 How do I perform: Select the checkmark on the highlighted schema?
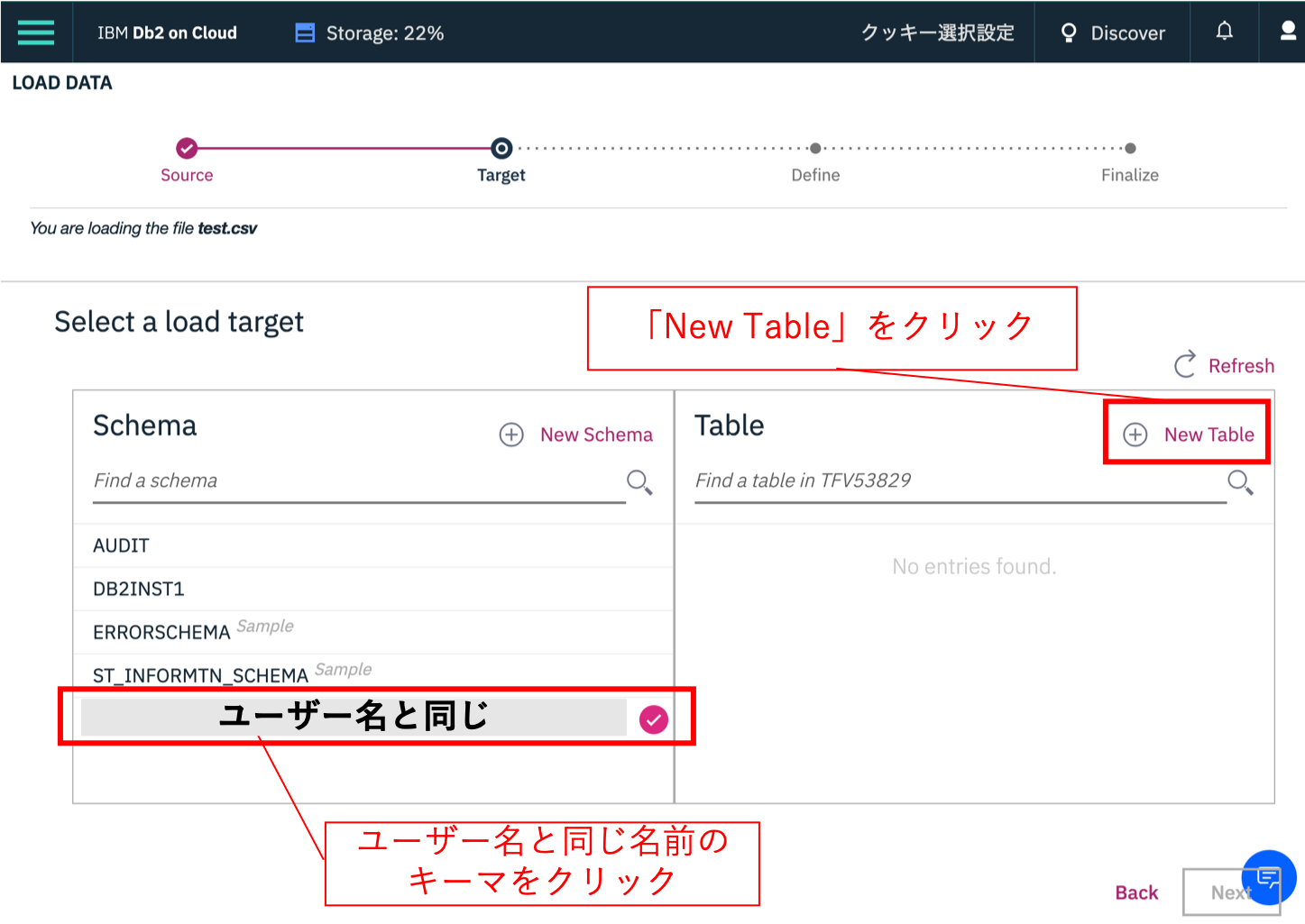coord(652,718)
